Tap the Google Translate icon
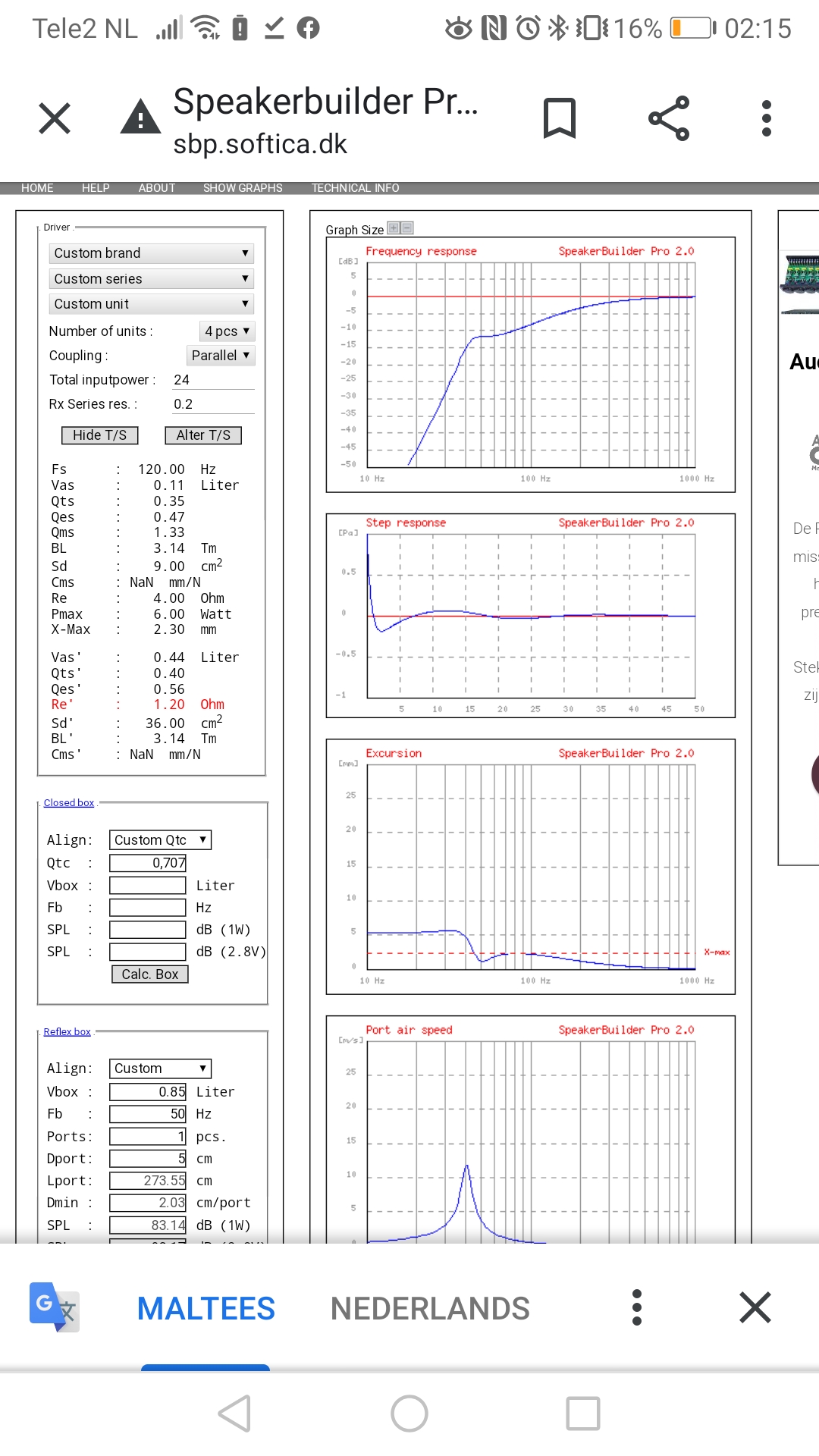The height and width of the screenshot is (1456, 819). point(54,1307)
